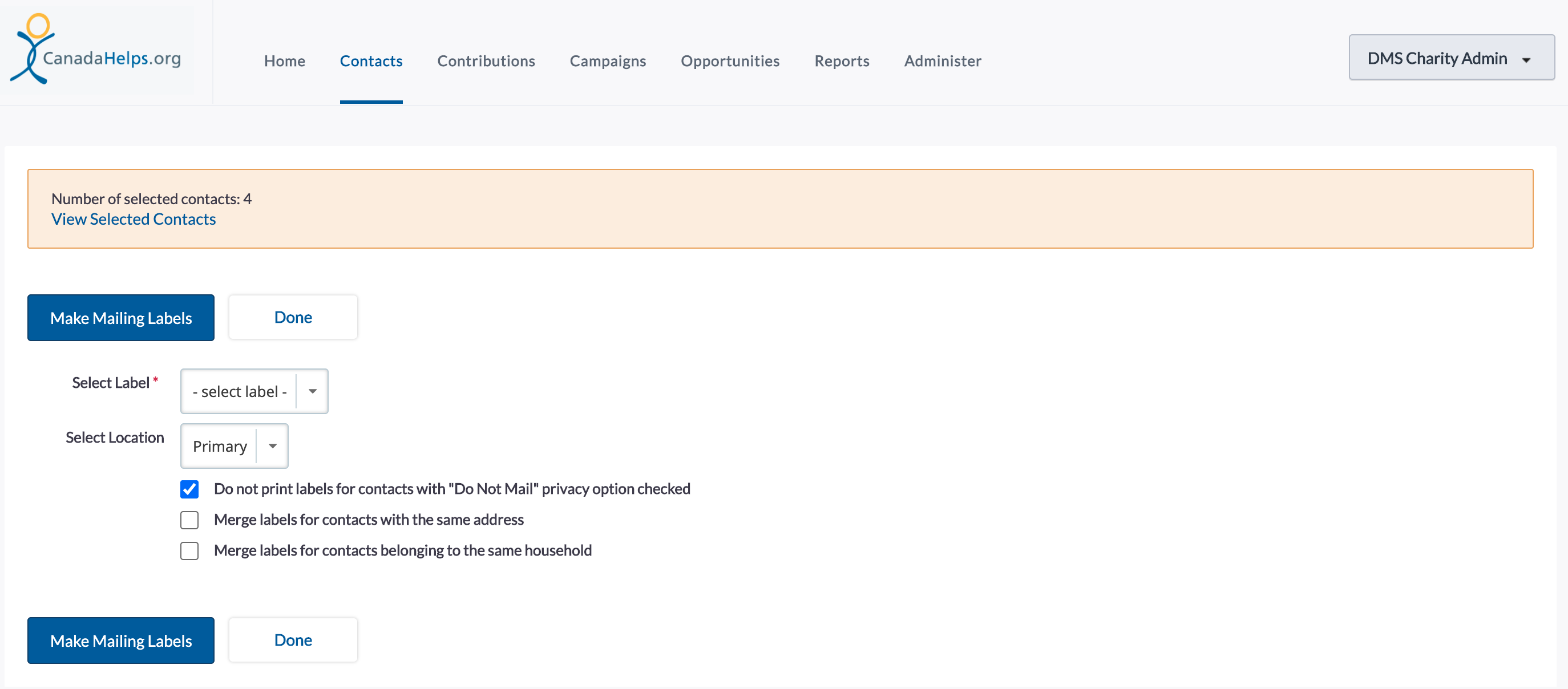This screenshot has width=1568, height=689.
Task: Expand the DMS Charity Admin dropdown
Action: click(1451, 58)
